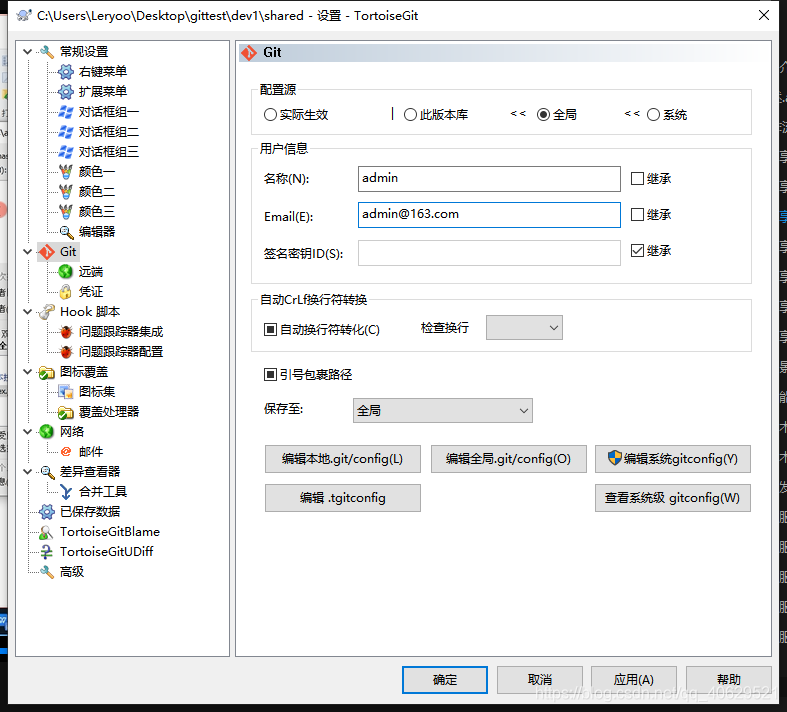Click the folder icon for 图标覆盖
This screenshot has width=787, height=712.
(x=47, y=372)
